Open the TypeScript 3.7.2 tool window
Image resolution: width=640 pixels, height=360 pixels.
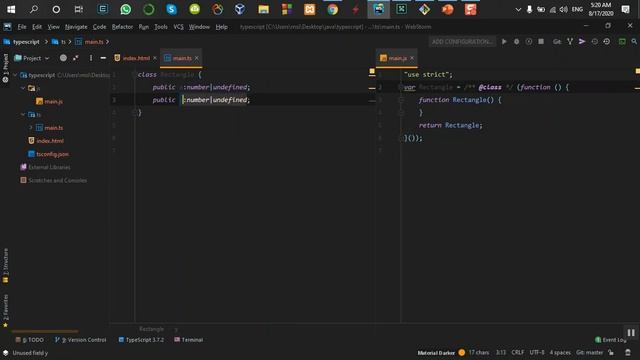(x=141, y=340)
